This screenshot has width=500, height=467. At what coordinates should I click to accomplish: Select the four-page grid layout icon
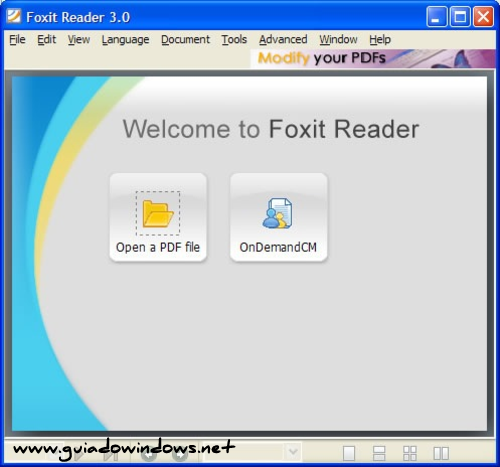tap(410, 453)
